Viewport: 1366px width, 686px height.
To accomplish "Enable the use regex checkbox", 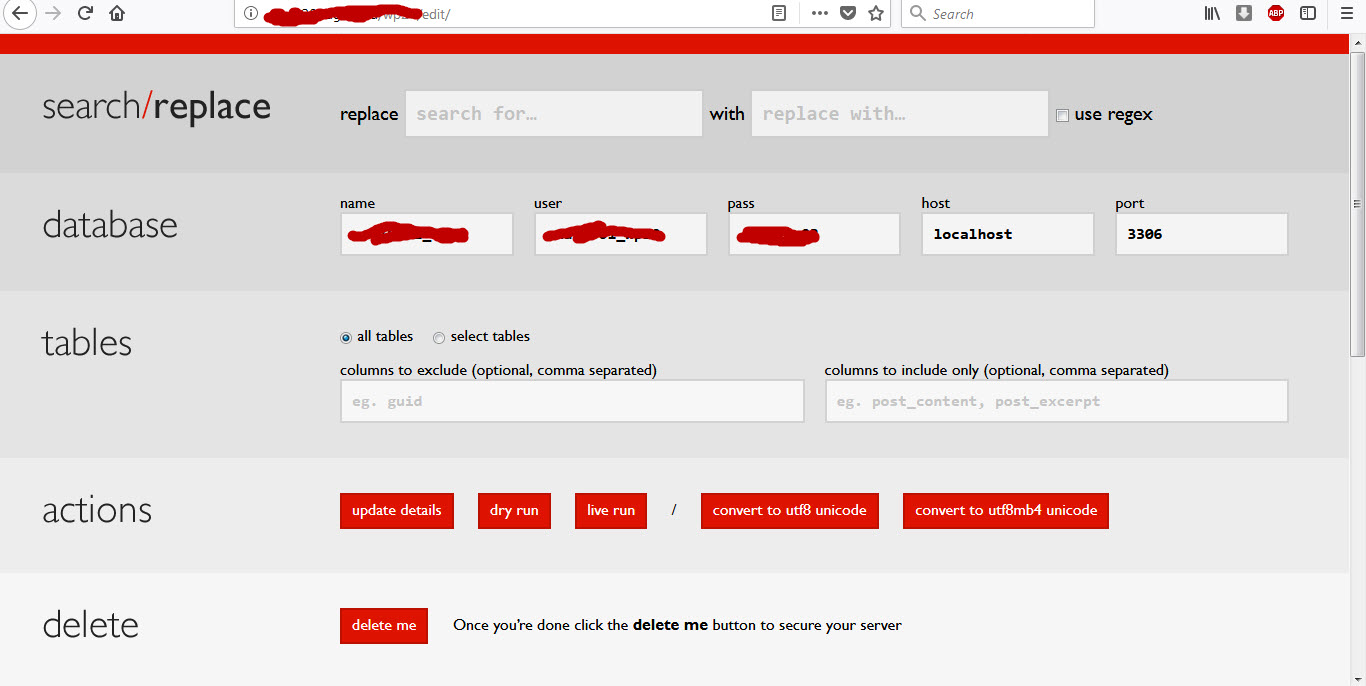I will [1062, 115].
